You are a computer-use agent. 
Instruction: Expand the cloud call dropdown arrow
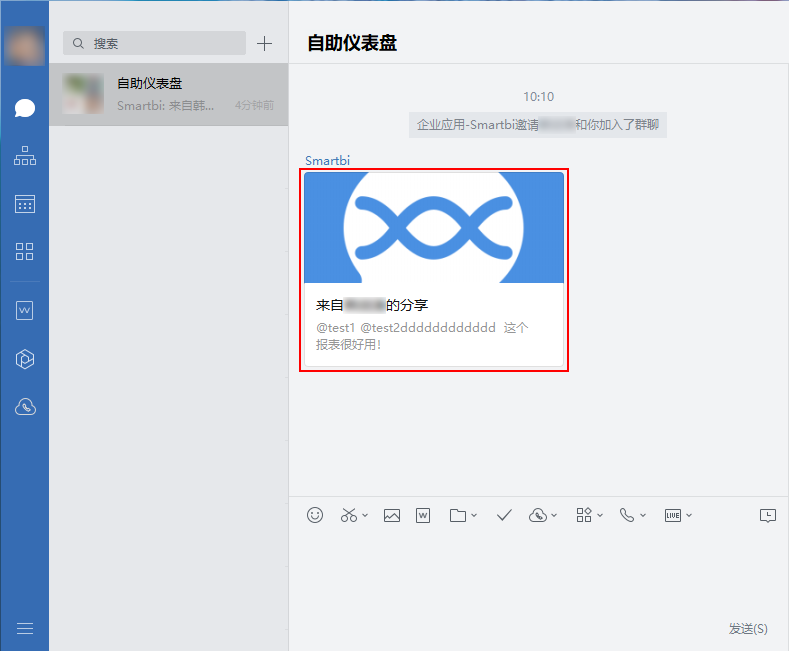554,515
